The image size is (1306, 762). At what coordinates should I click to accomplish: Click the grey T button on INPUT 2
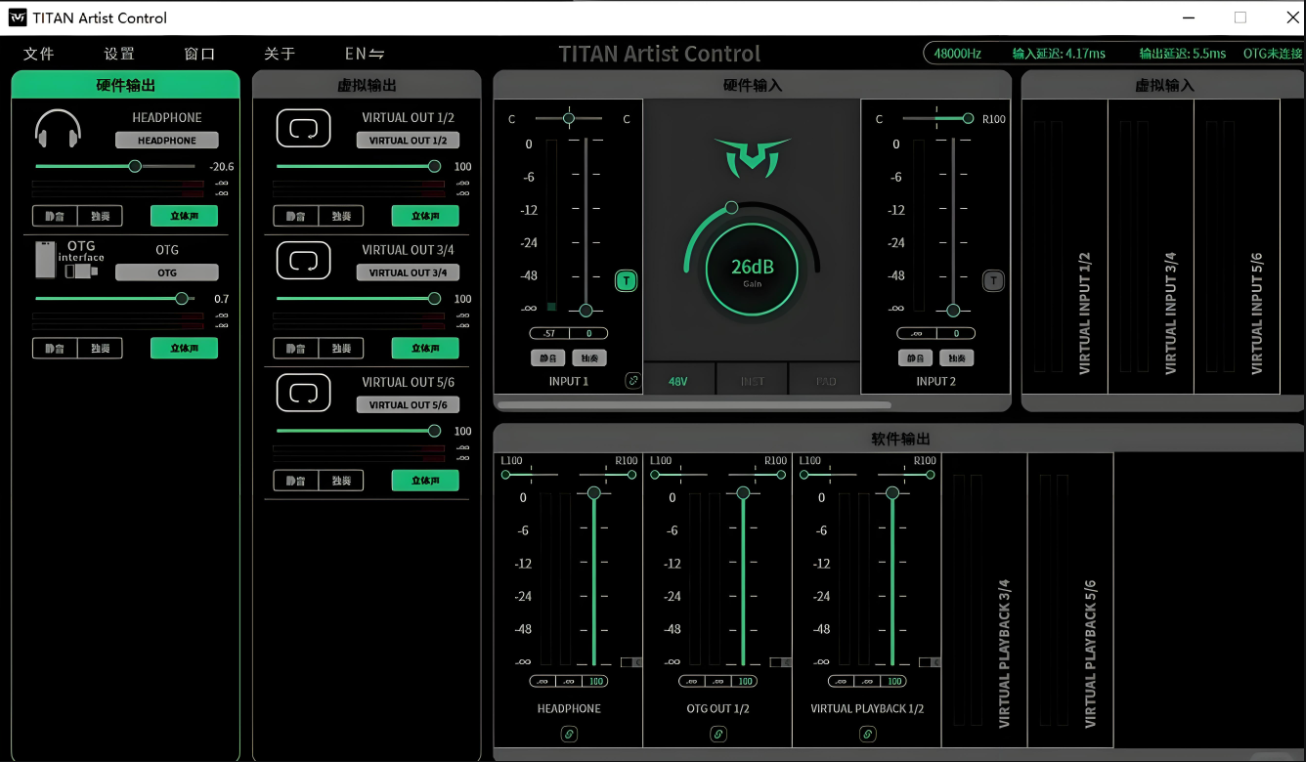point(993,281)
